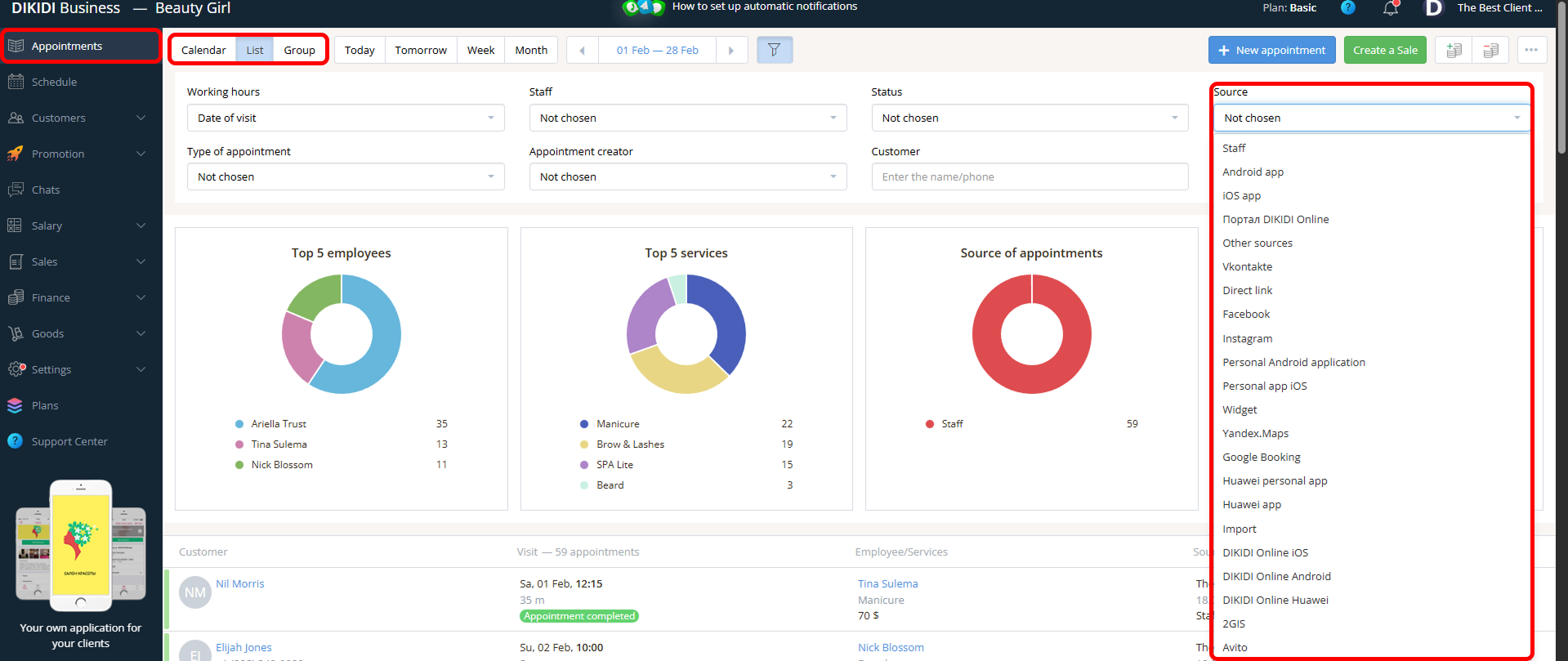This screenshot has height=661, width=1568.
Task: Switch to Calendar view
Action: (203, 50)
